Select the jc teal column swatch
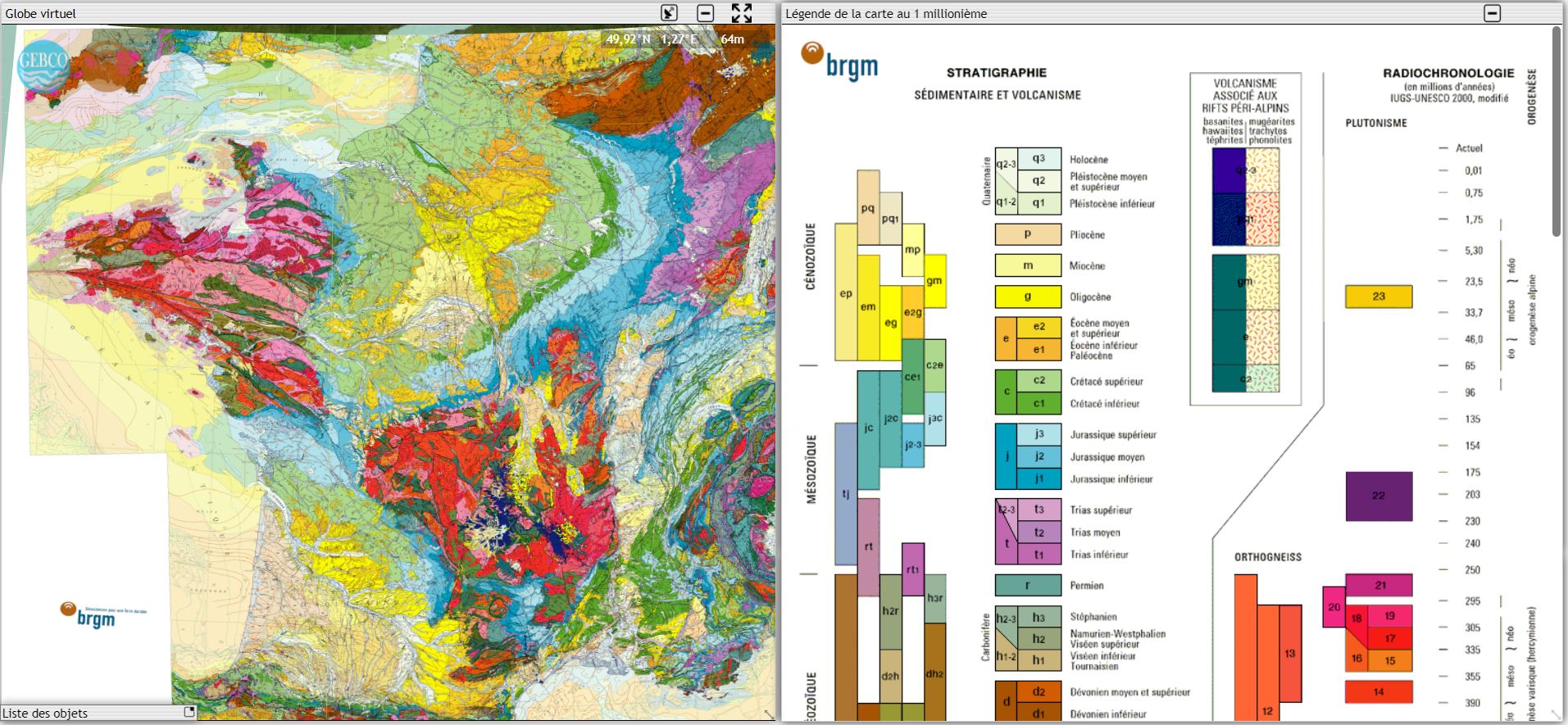1568x725 pixels. point(868,429)
